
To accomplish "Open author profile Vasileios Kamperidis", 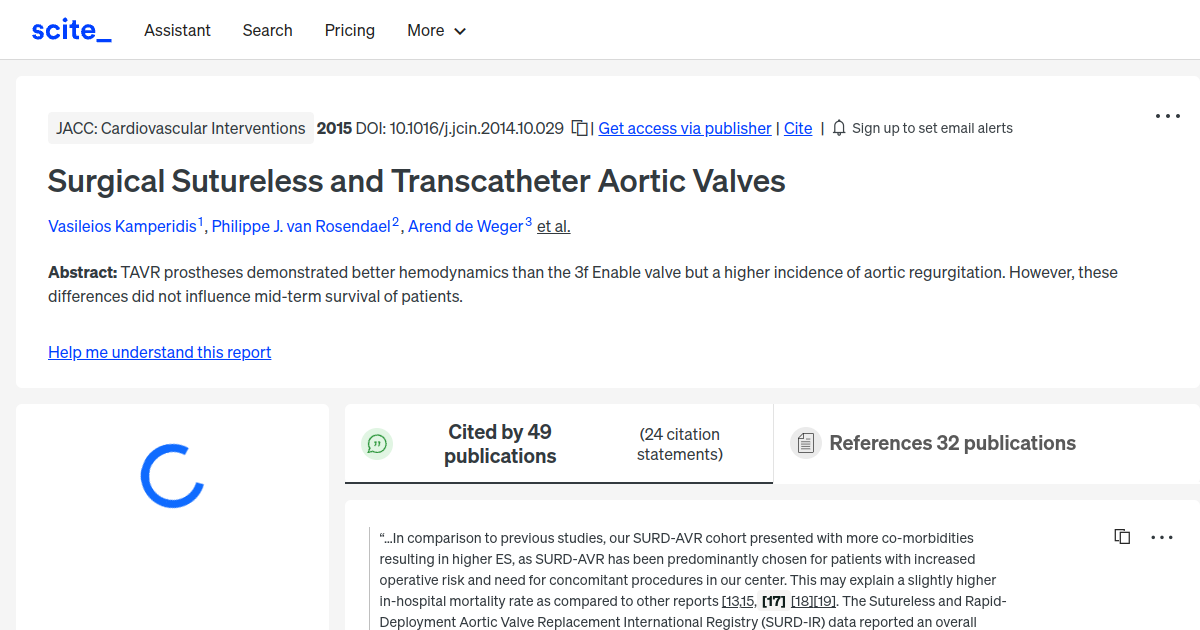I will tap(122, 226).
